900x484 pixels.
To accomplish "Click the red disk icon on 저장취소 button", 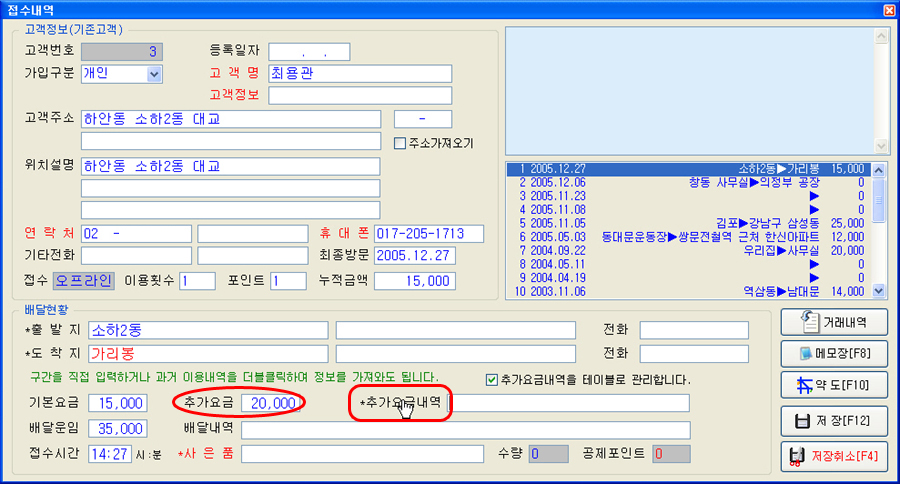I will (796, 456).
